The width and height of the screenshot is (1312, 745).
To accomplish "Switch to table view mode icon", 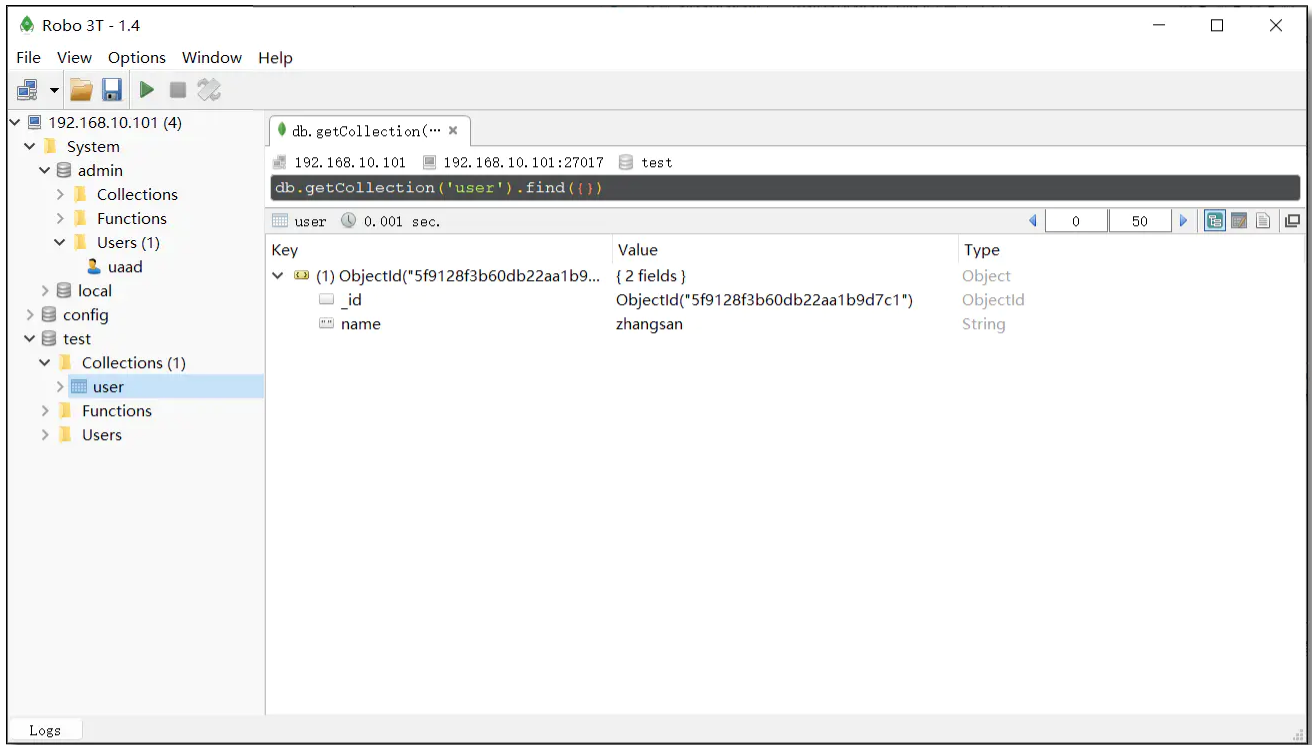I will [1239, 221].
